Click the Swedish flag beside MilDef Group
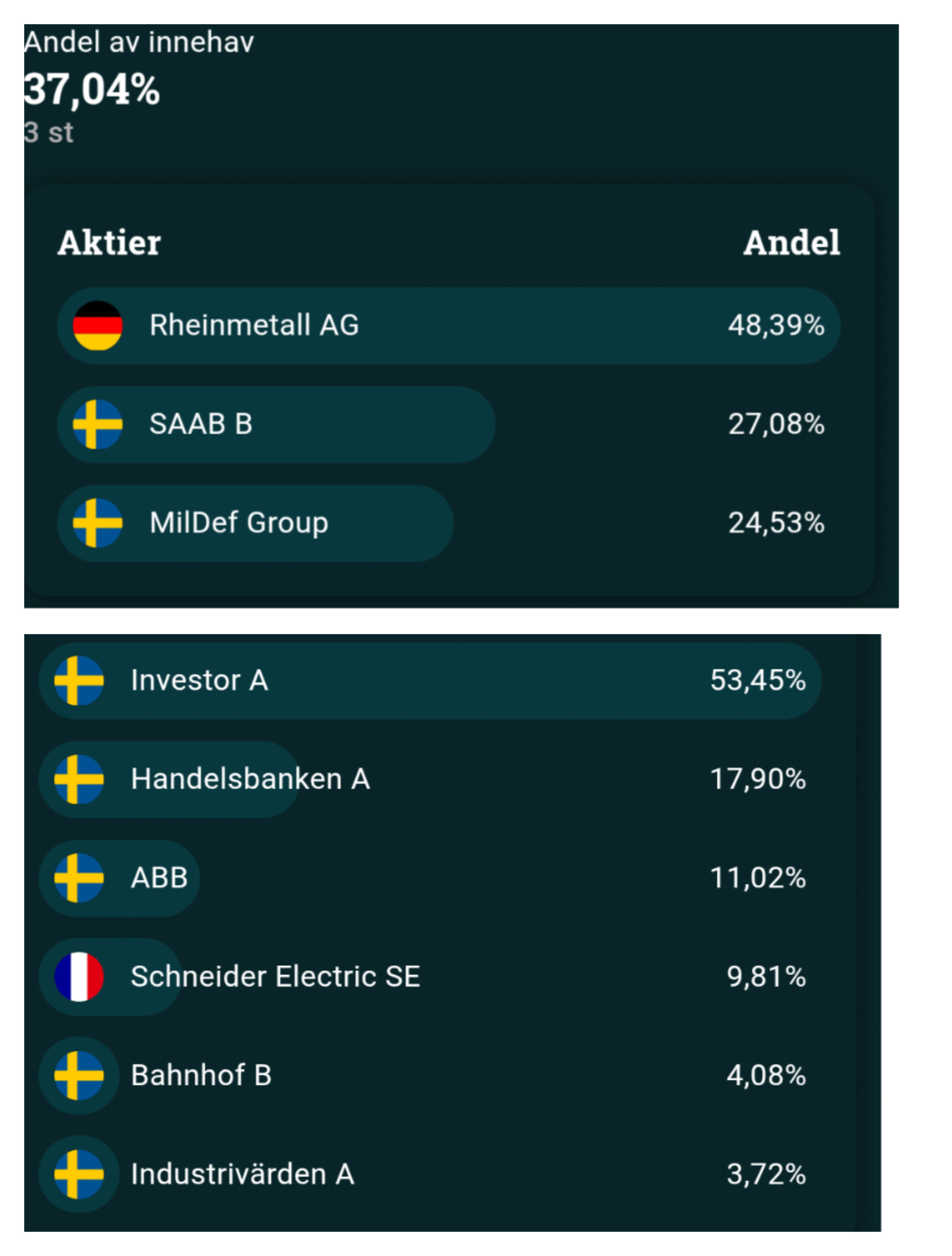Viewport: 952px width, 1256px height. tap(98, 523)
